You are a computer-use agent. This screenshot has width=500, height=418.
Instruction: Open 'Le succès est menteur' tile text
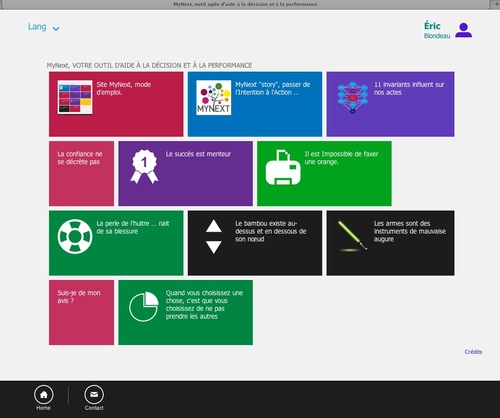click(198, 154)
